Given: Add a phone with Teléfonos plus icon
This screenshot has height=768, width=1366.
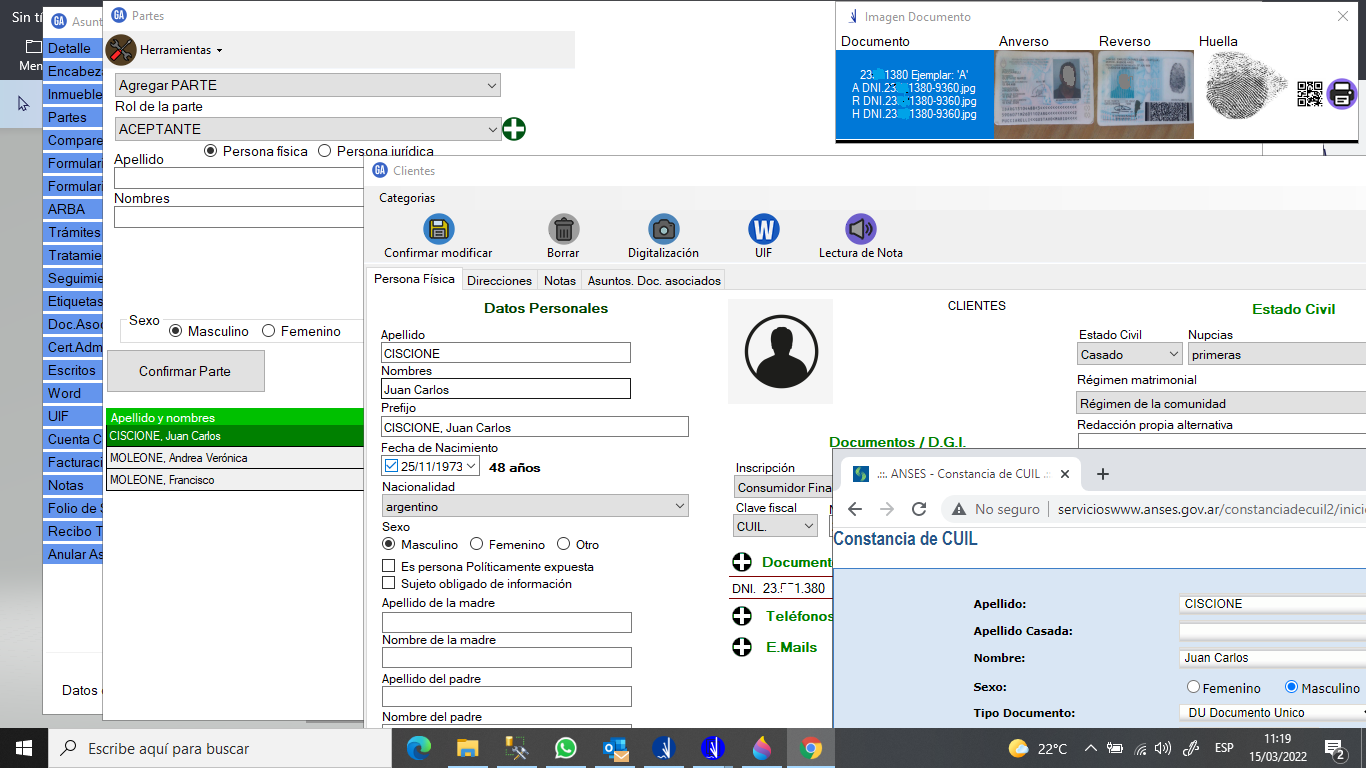Looking at the screenshot, I should [742, 617].
